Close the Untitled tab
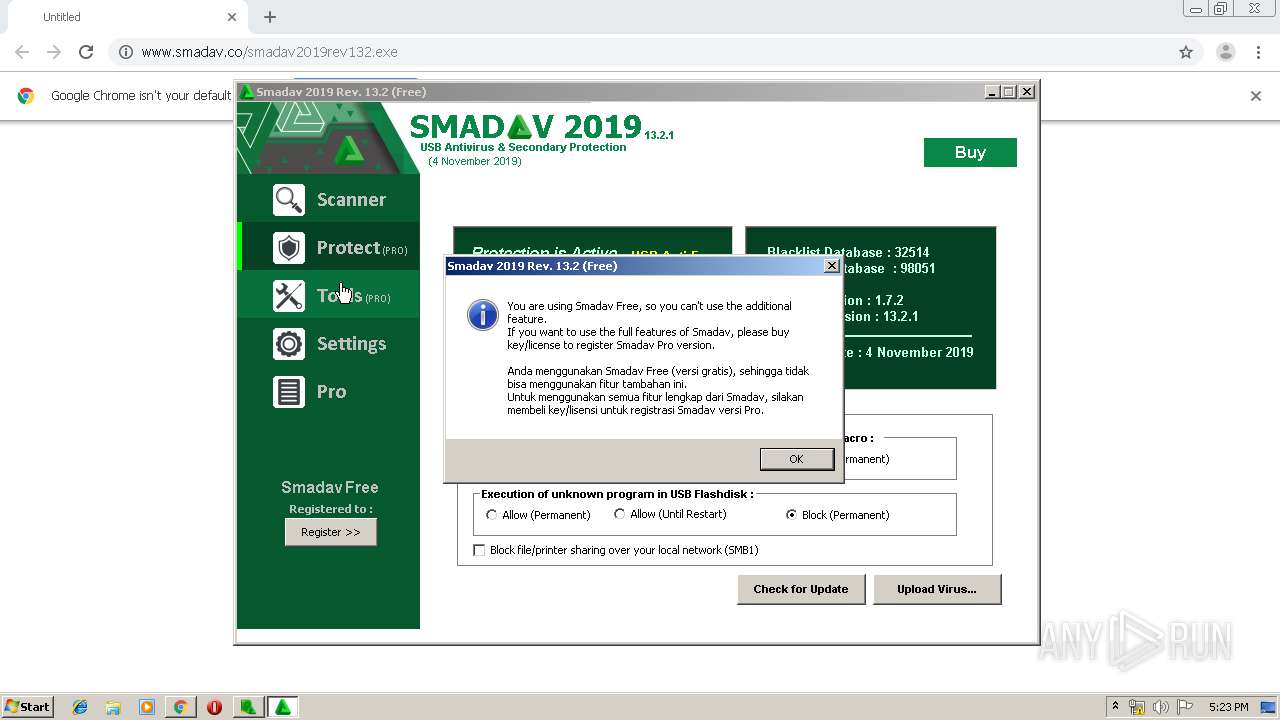Screen dimensions: 1280x720 pos(232,17)
